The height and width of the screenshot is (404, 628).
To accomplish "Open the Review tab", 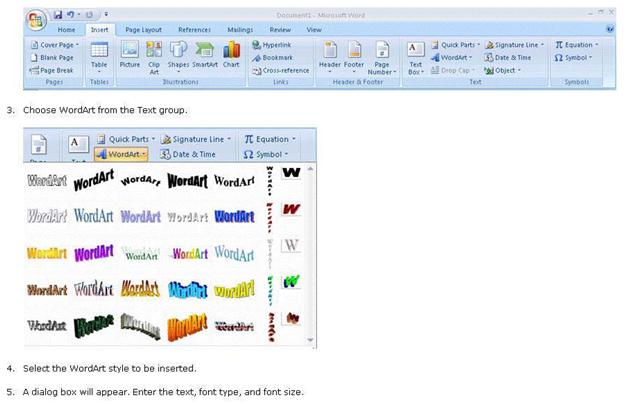I will pyautogui.click(x=280, y=30).
